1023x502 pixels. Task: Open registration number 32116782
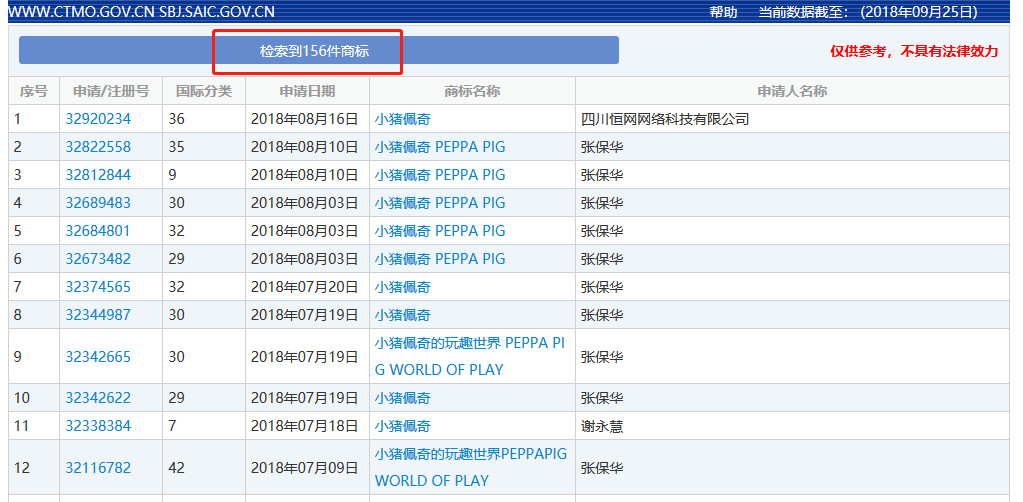(x=98, y=468)
